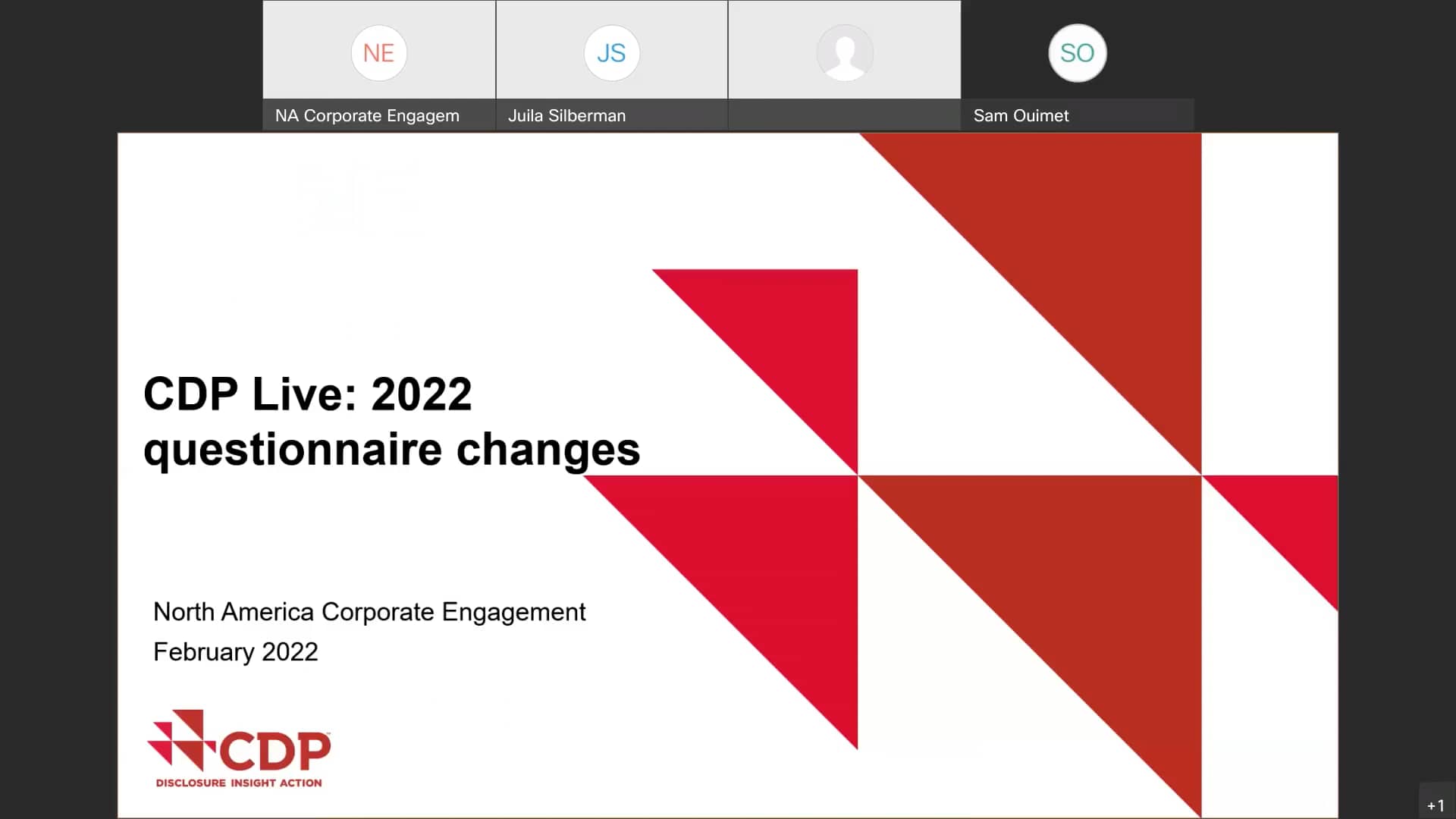Select the unnamed participant video tile
The width and height of the screenshot is (1456, 819).
tap(844, 65)
